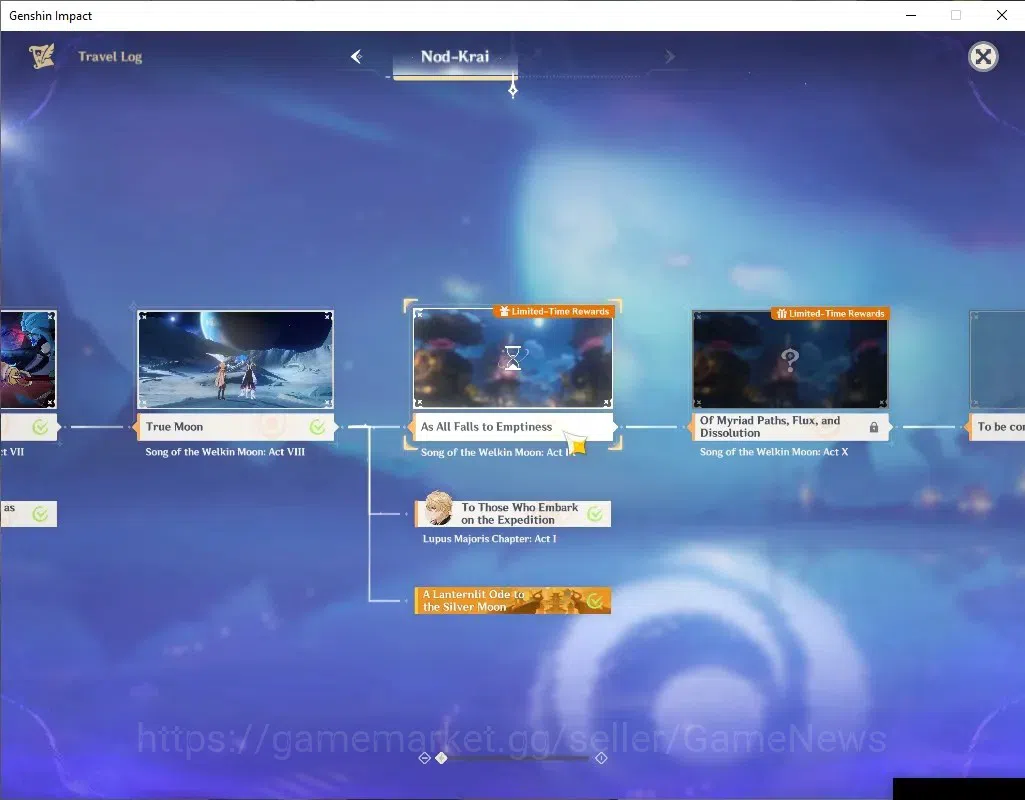This screenshot has width=1025, height=800.
Task: Click the Song of the Welkin Moon: Act VIII subtitle
Action: (x=225, y=452)
